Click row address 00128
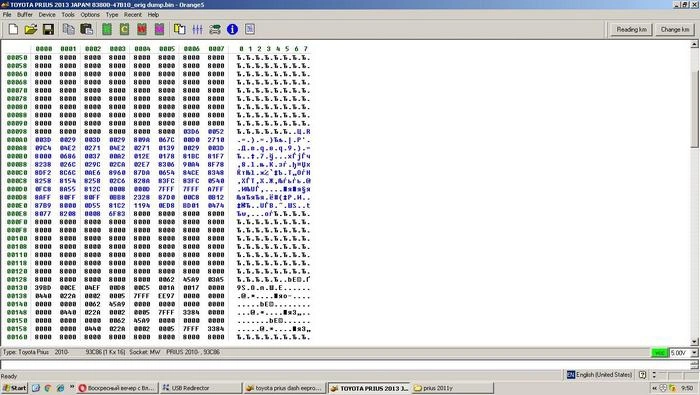 tap(17, 279)
